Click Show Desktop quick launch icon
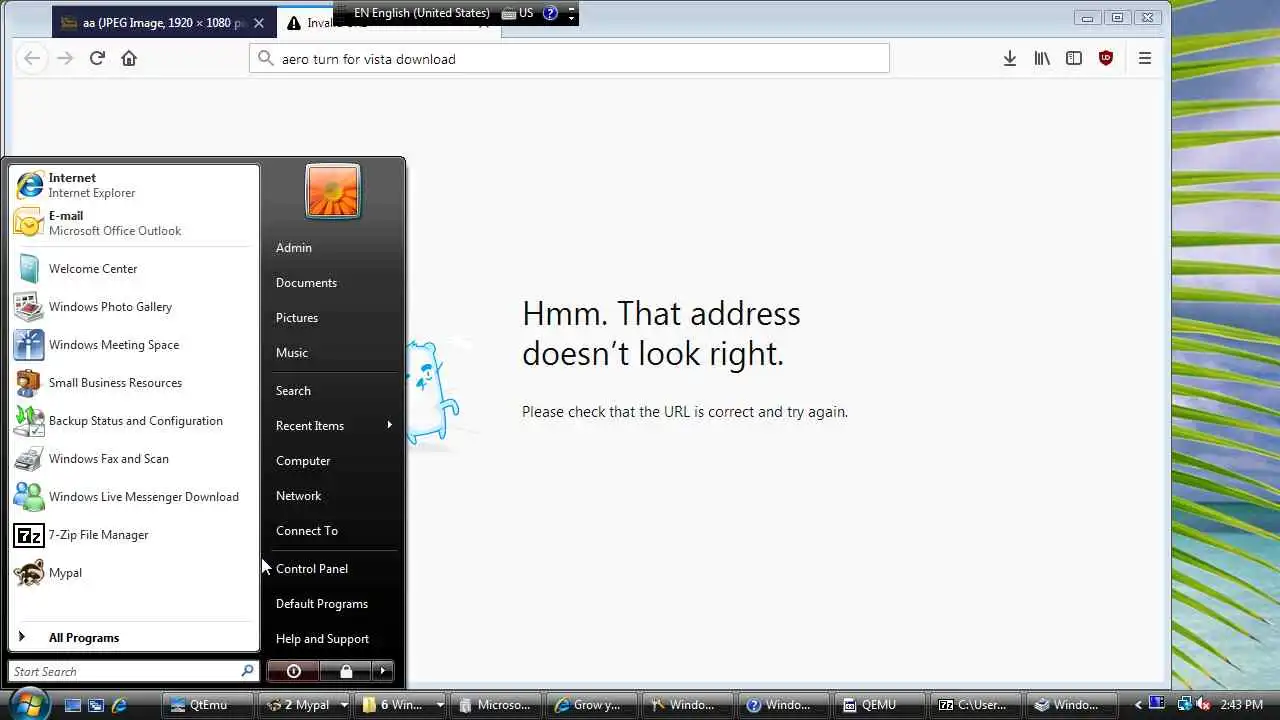Screen dimensions: 1280x720 pyautogui.click(x=73, y=705)
